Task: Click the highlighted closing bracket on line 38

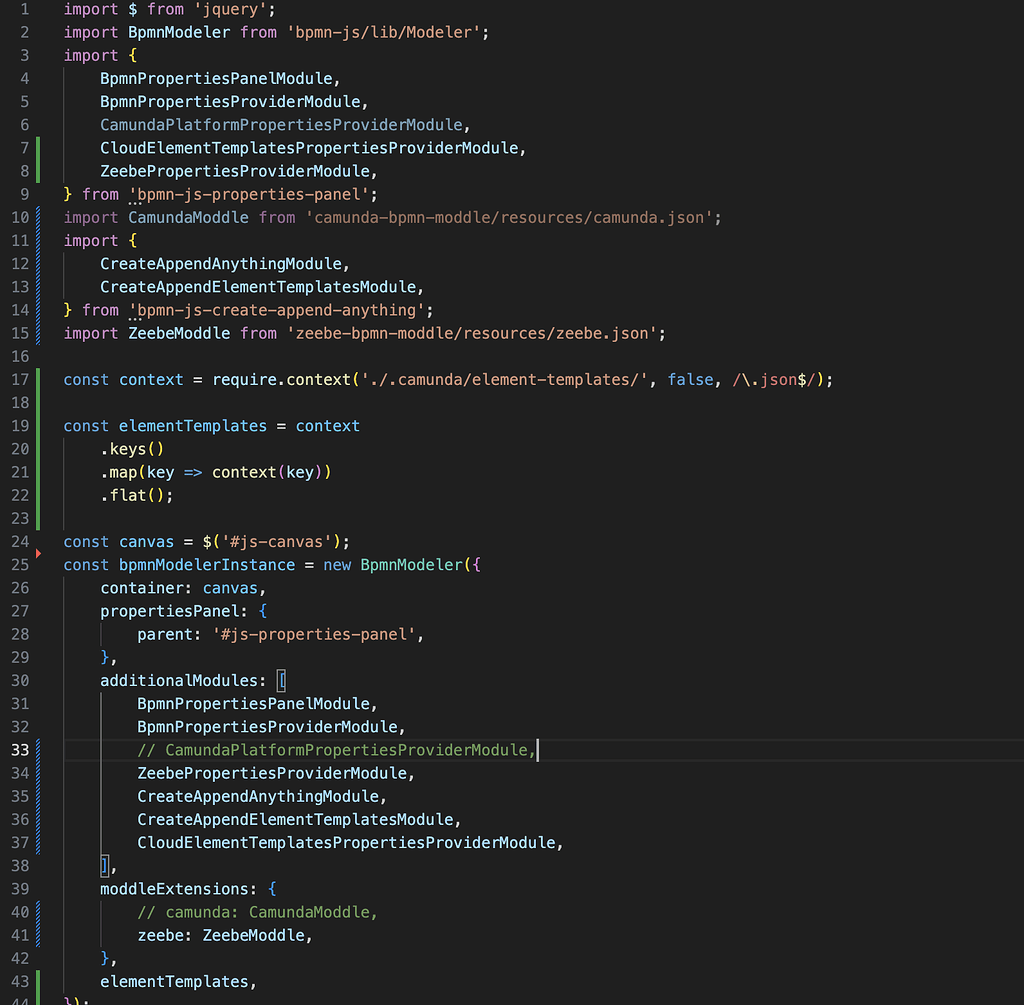Action: coord(104,866)
